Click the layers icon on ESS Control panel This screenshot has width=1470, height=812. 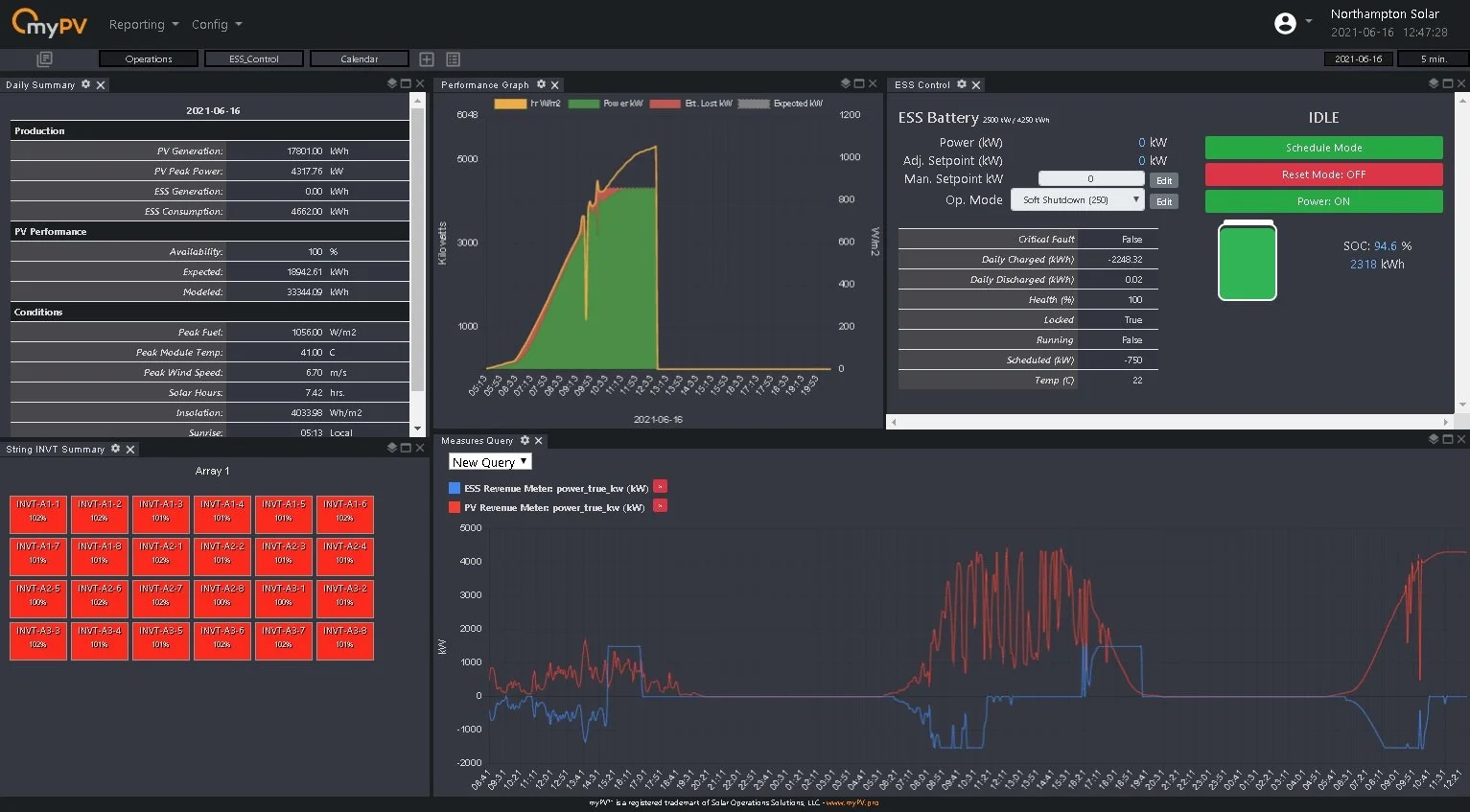point(1434,83)
